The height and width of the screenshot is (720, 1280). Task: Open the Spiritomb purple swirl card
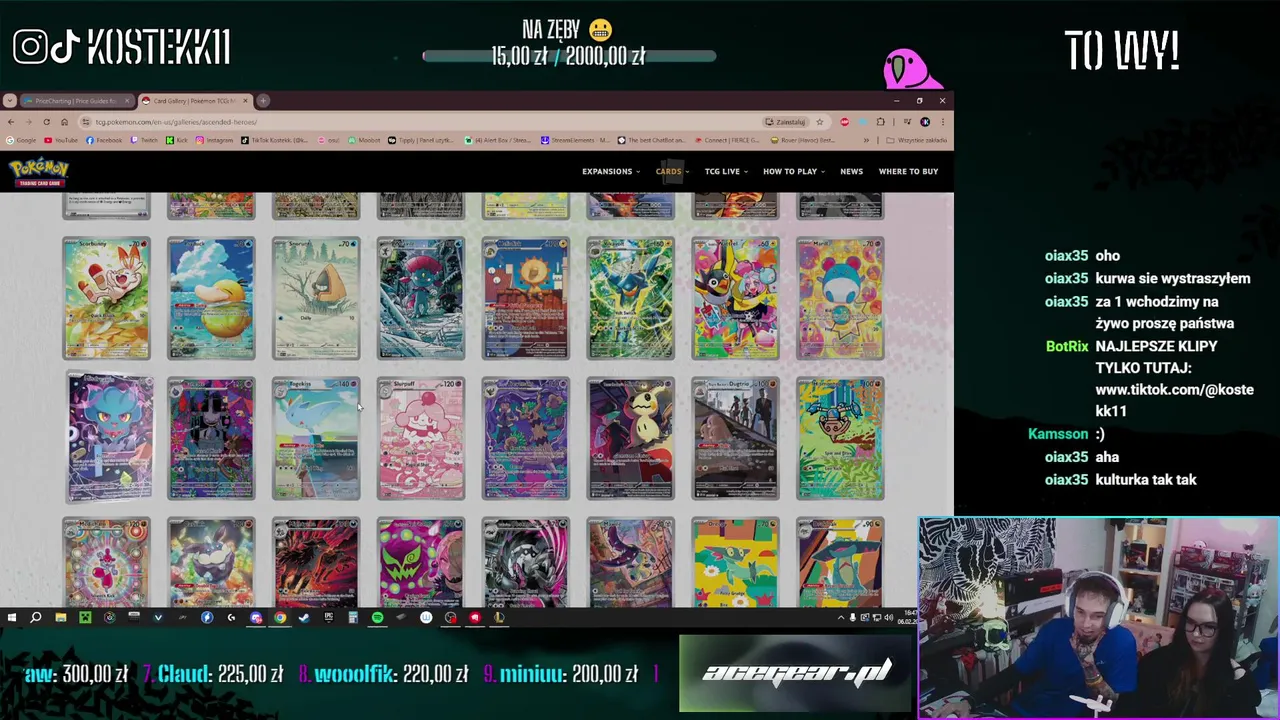coord(421,562)
